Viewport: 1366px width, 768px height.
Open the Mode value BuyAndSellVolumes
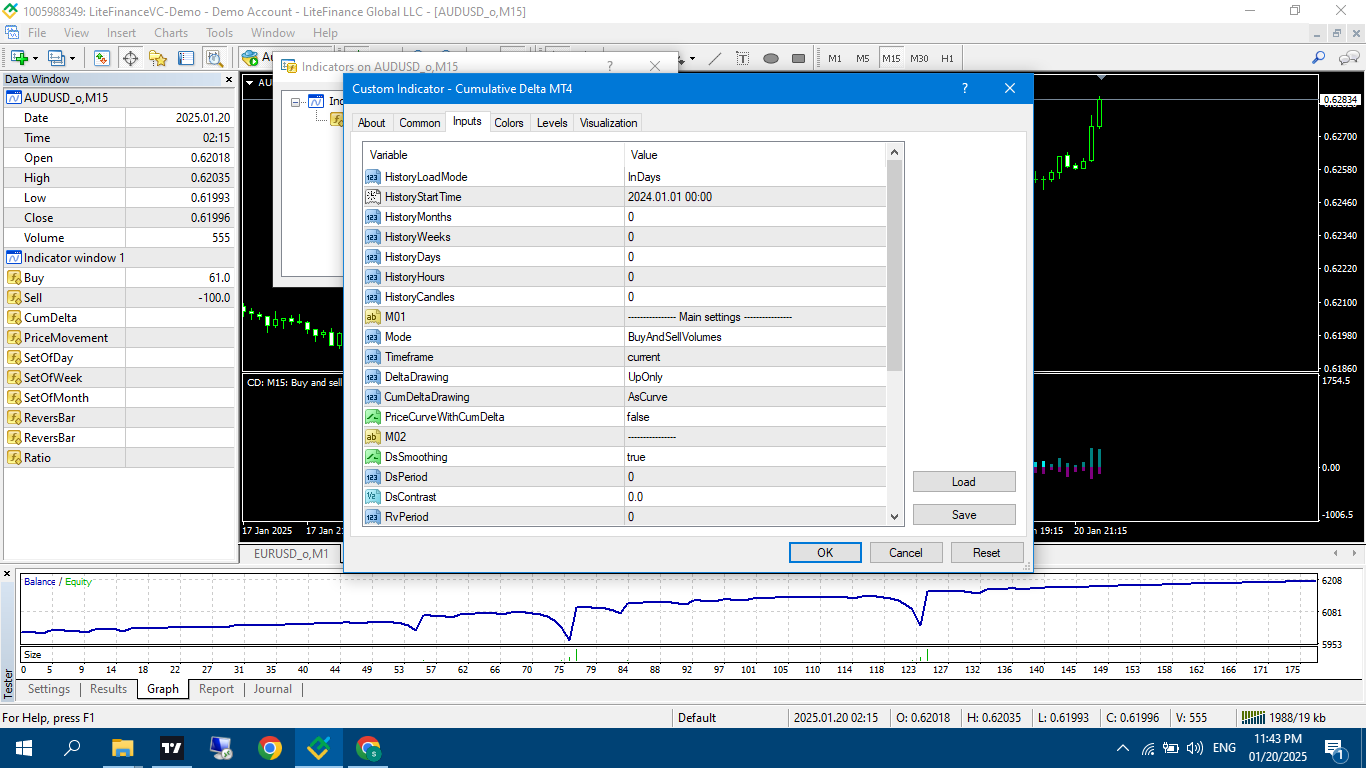click(755, 337)
